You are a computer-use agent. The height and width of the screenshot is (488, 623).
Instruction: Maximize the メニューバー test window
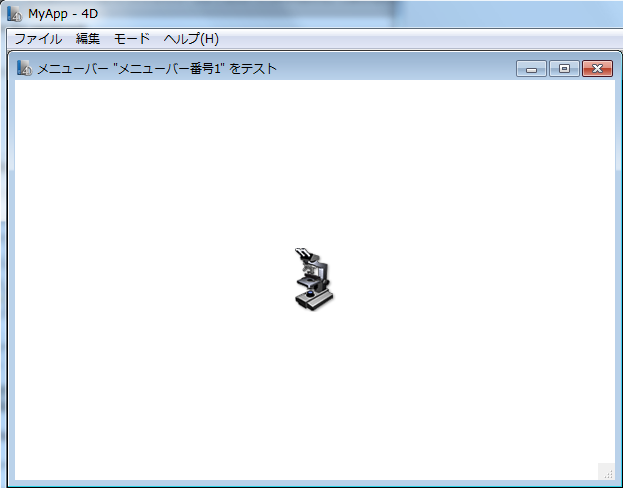pos(564,69)
